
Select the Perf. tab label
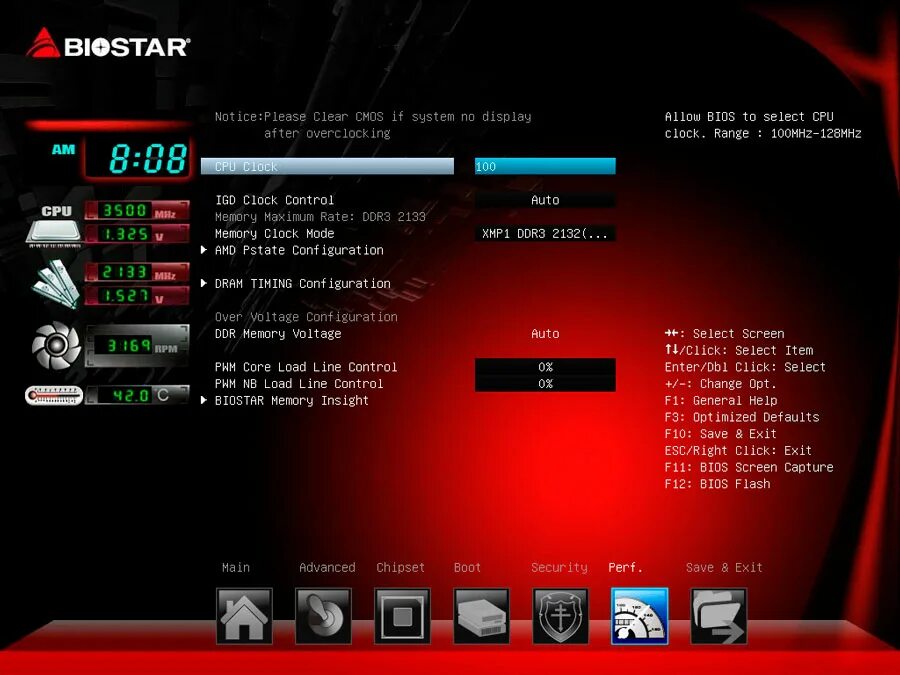(625, 568)
